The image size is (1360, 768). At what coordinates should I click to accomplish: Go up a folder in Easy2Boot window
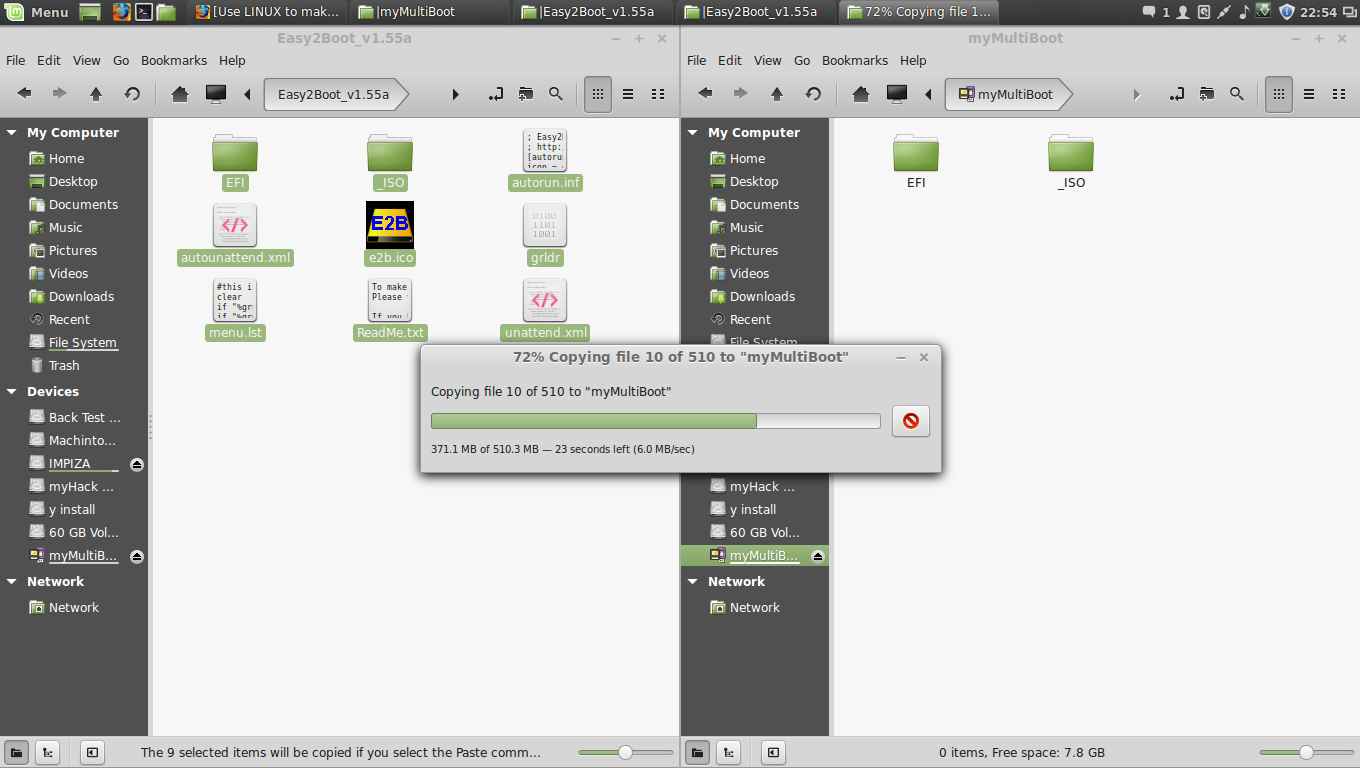click(96, 94)
